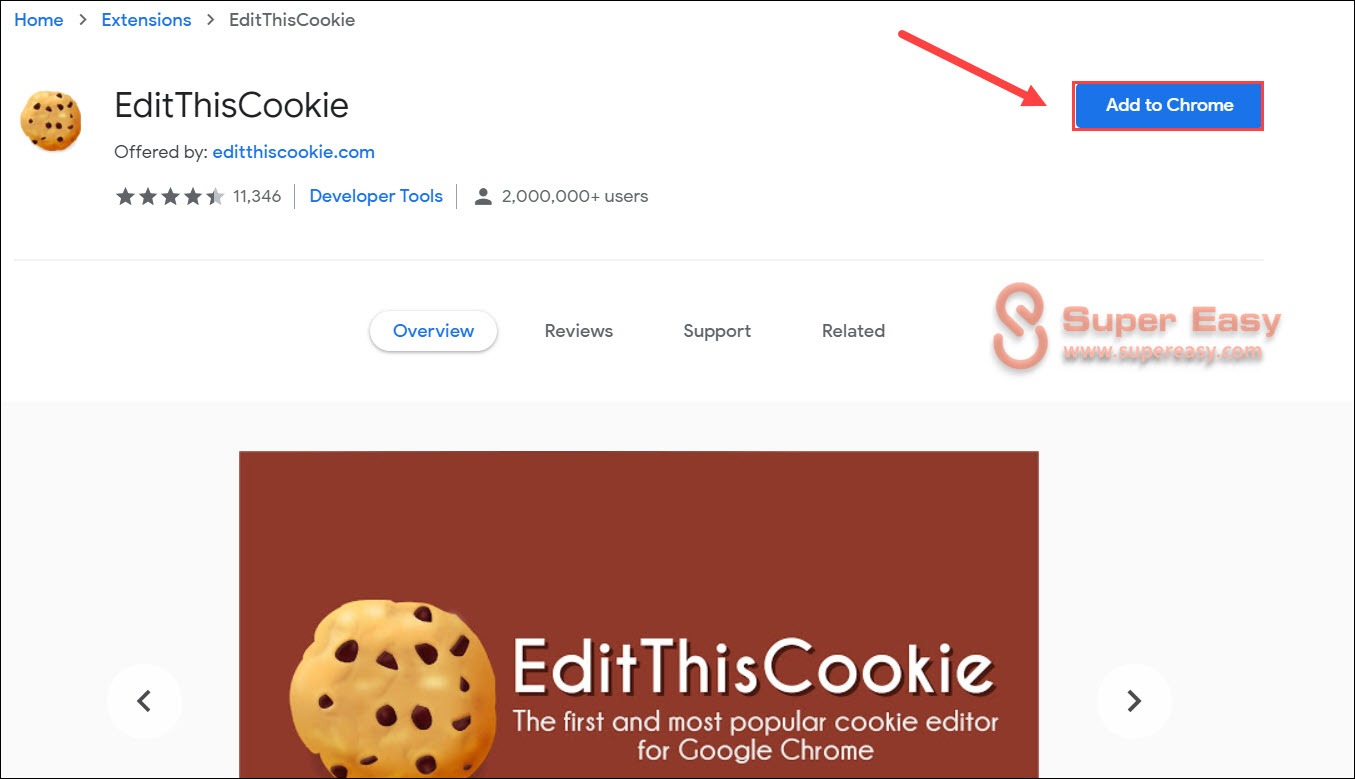Select the Overview tab

click(433, 331)
